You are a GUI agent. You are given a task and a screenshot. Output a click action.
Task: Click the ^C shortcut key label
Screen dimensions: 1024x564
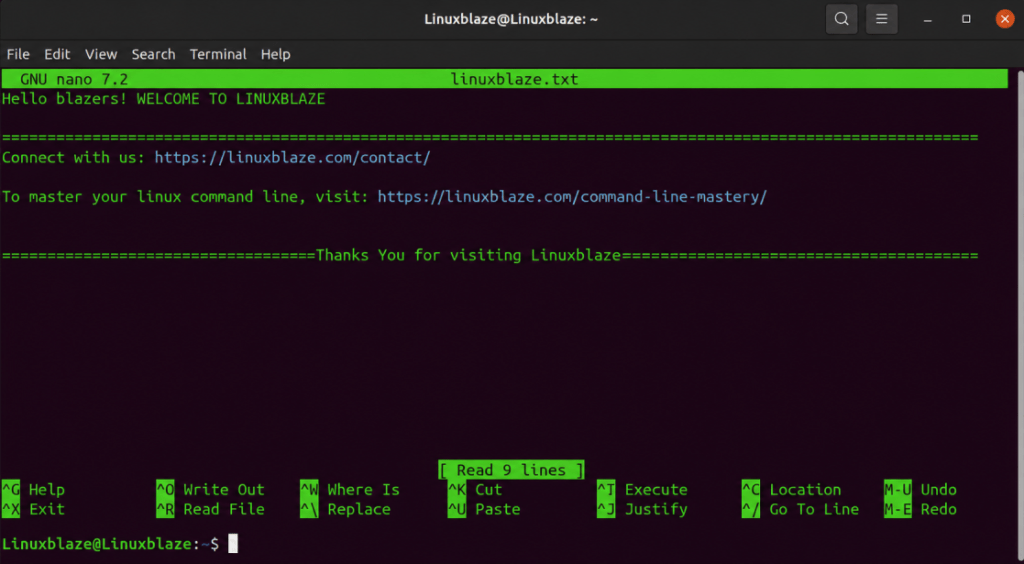pyautogui.click(x=751, y=490)
